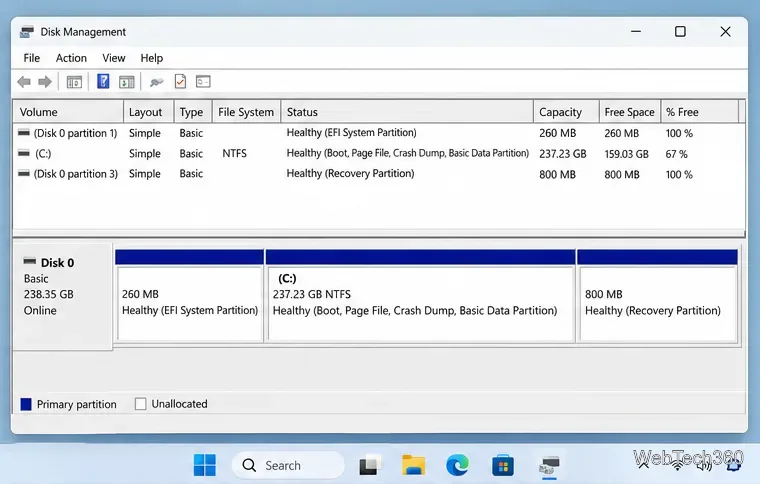The height and width of the screenshot is (484, 760).
Task: Click the 237.23 GB capacity cell
Action: pyautogui.click(x=563, y=154)
